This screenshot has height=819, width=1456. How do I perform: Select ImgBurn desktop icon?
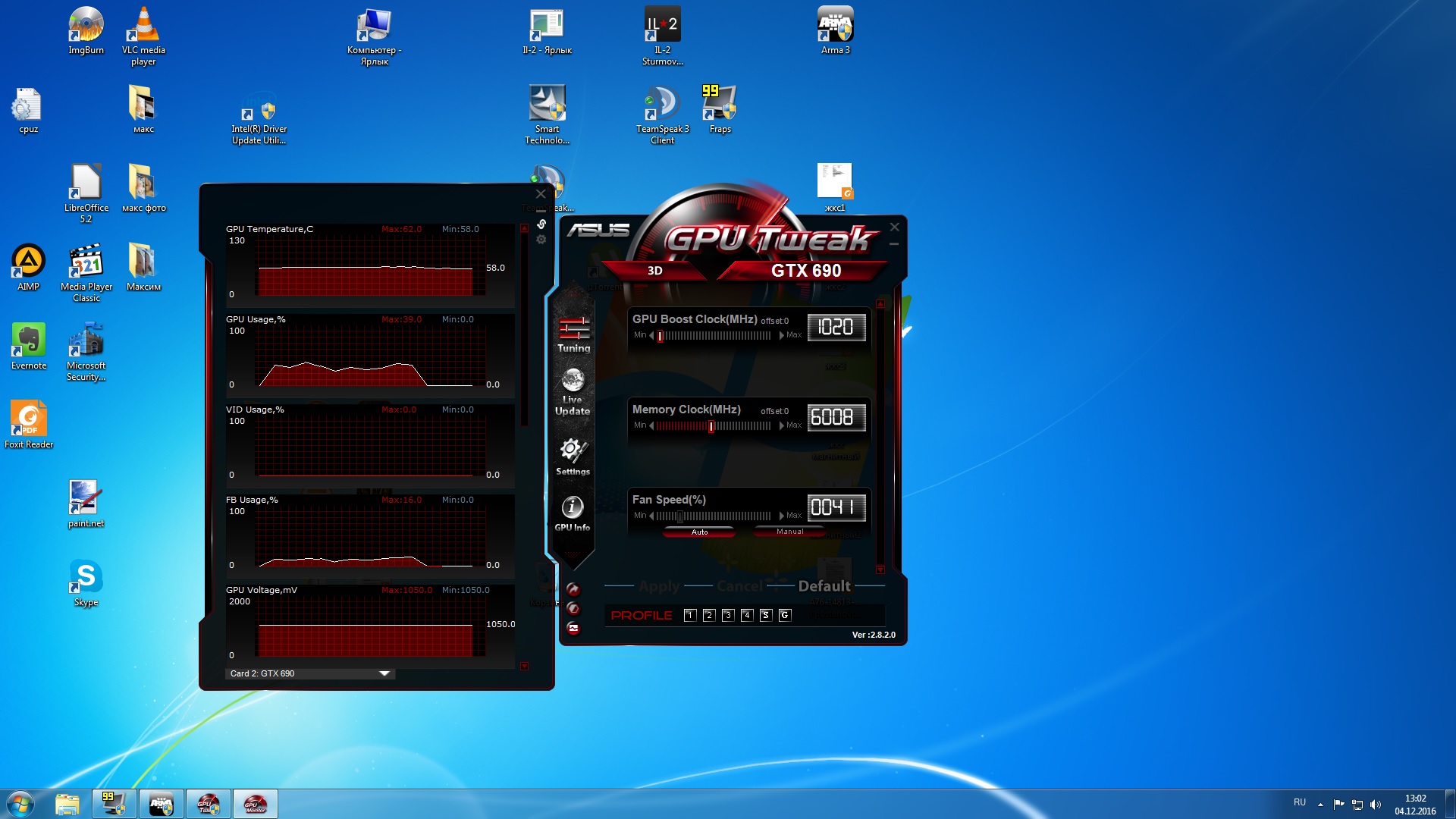coord(86,30)
